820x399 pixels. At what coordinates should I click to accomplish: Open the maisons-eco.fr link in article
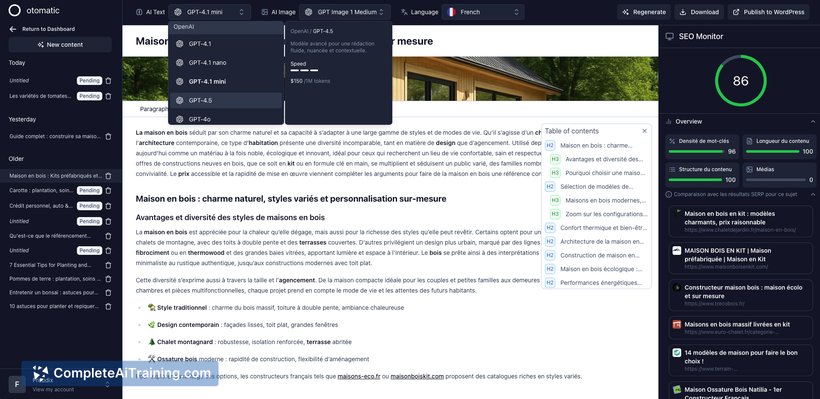(359, 377)
